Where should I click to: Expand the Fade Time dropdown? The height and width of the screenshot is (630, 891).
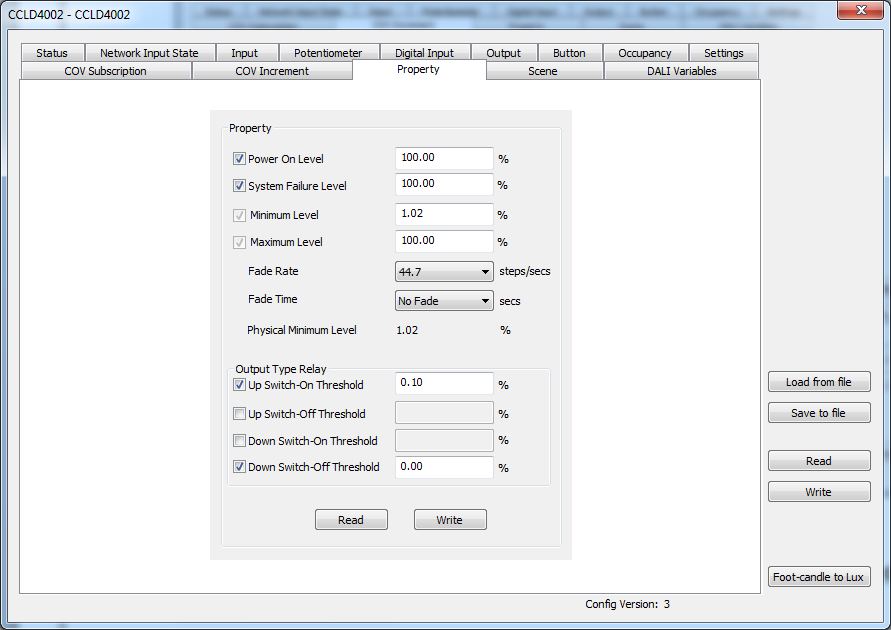click(444, 301)
